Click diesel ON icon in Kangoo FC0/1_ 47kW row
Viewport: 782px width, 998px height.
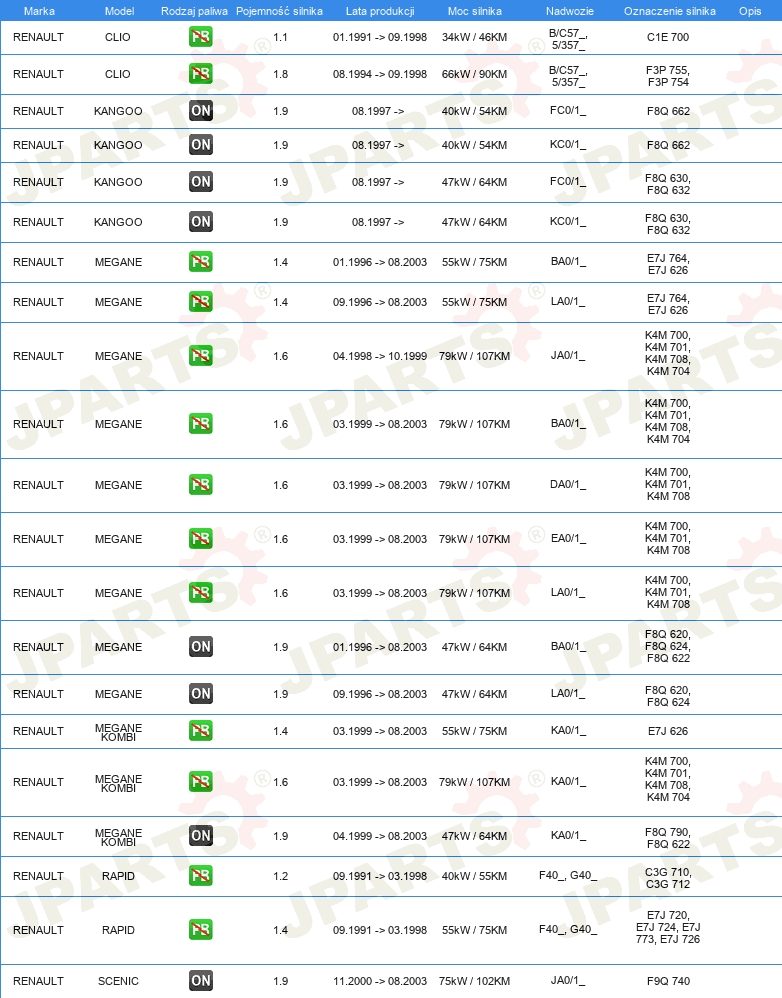(200, 182)
